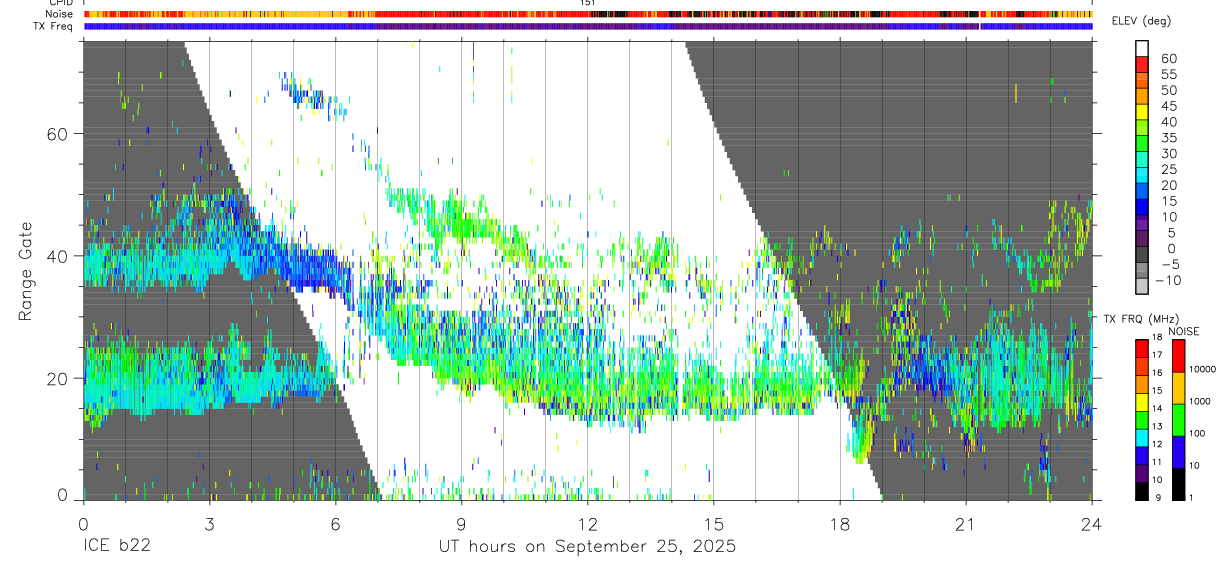
Task: Click the x-axis tick label '21'
Action: (965, 523)
